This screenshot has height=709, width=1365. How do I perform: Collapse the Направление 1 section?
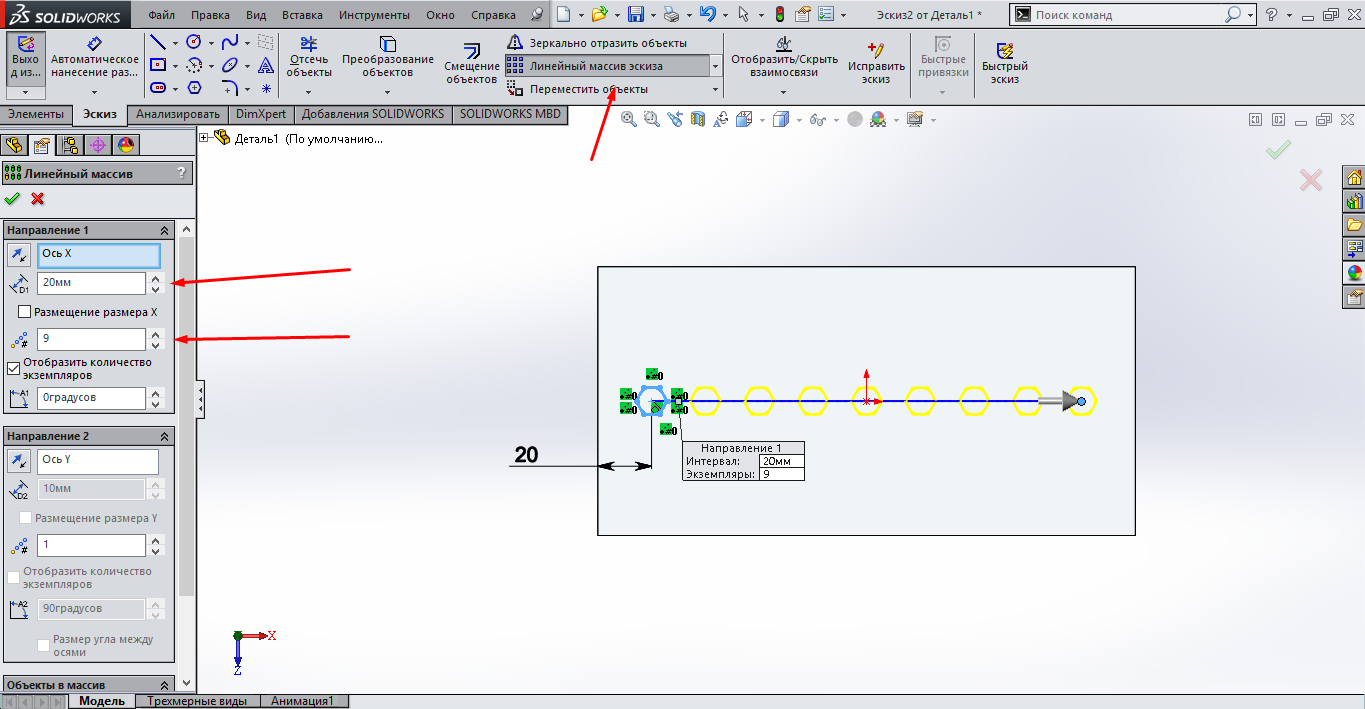[165, 230]
